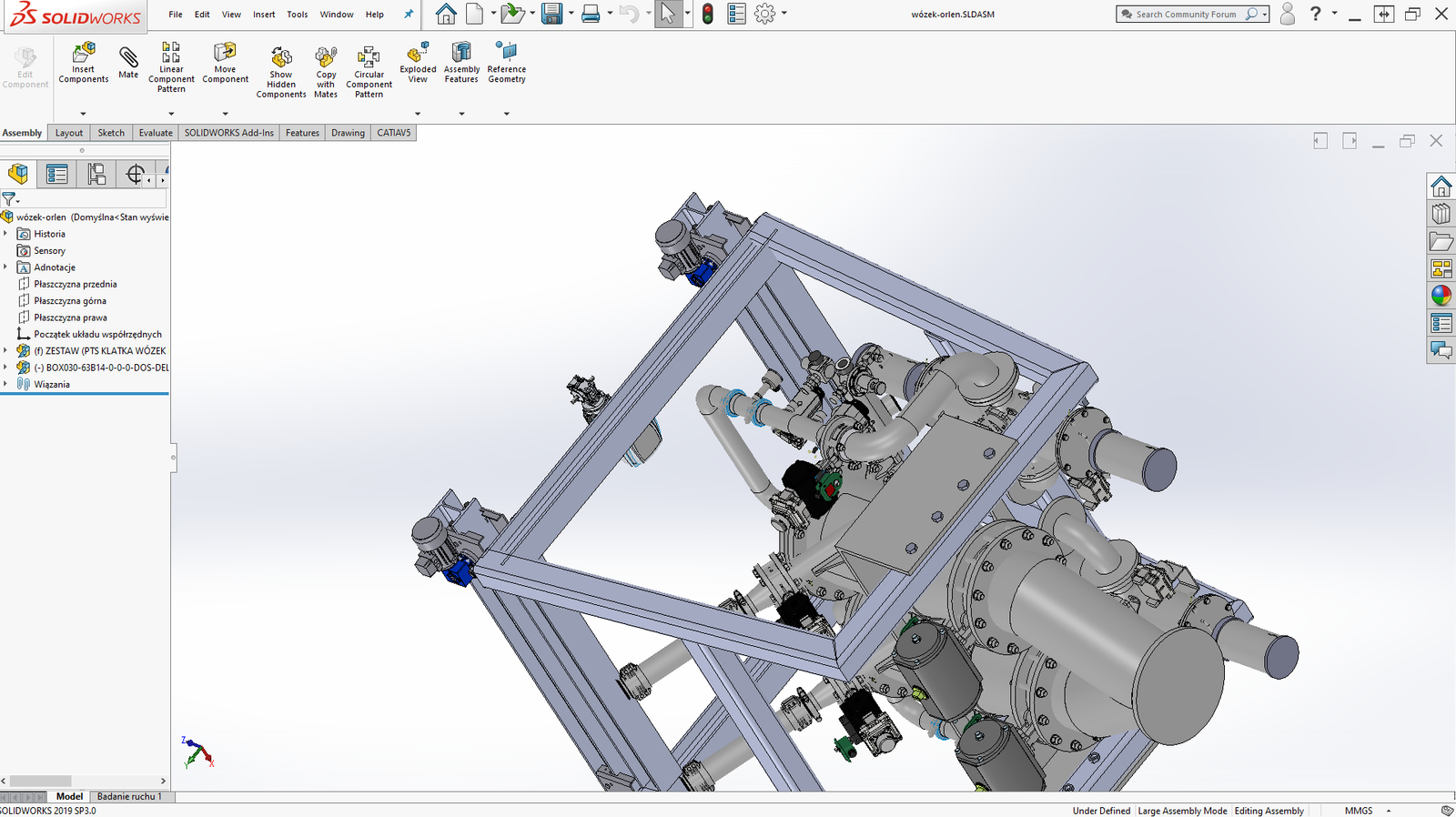Open Reference Geometry dropdown arrow
Viewport: 1456px width, 817px height.
coord(506,114)
